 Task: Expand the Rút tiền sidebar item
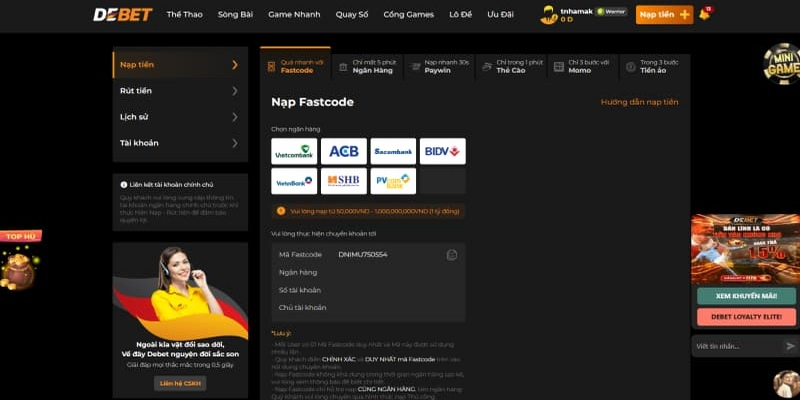pyautogui.click(x=180, y=91)
